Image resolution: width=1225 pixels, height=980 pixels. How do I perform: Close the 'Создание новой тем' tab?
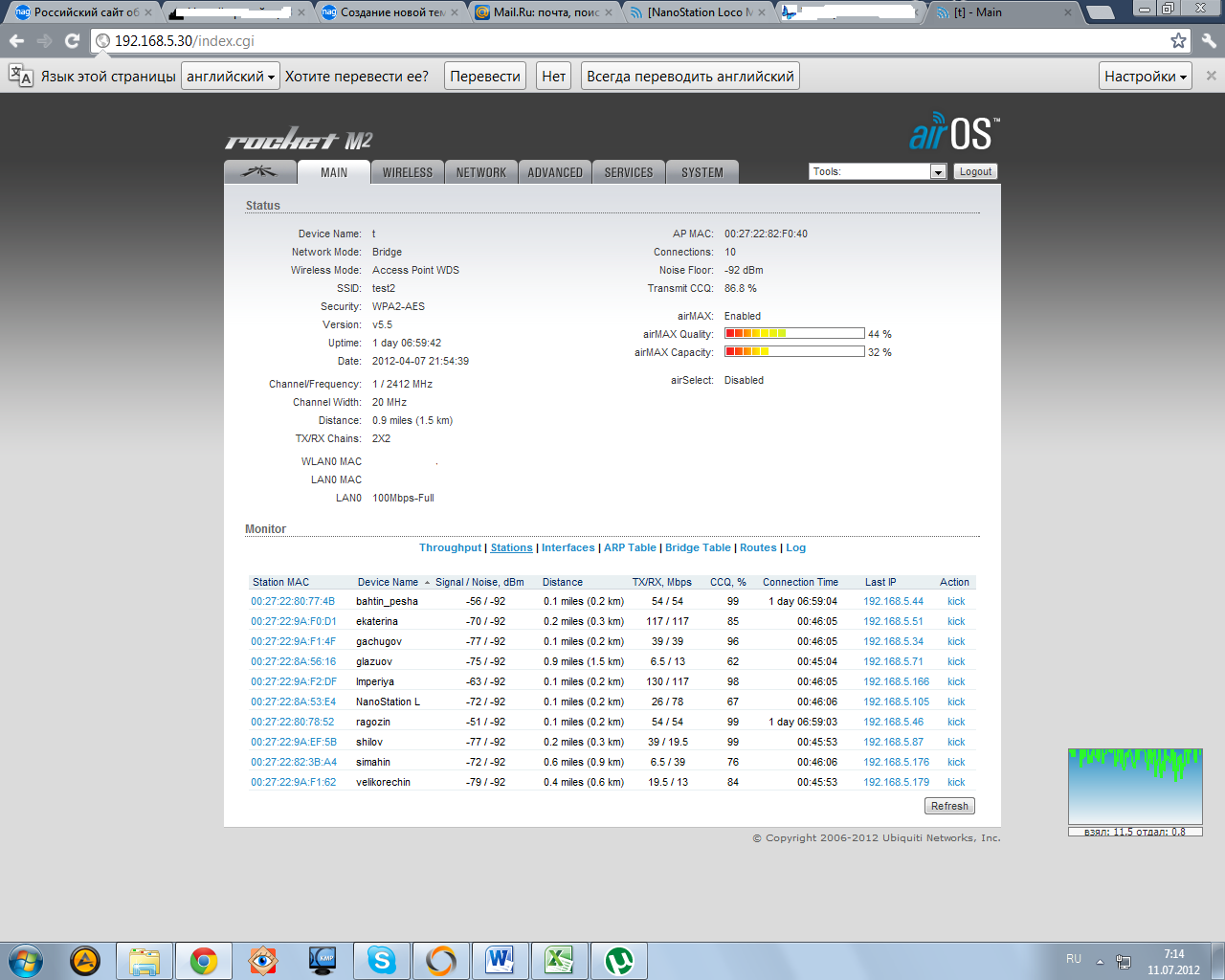click(455, 12)
